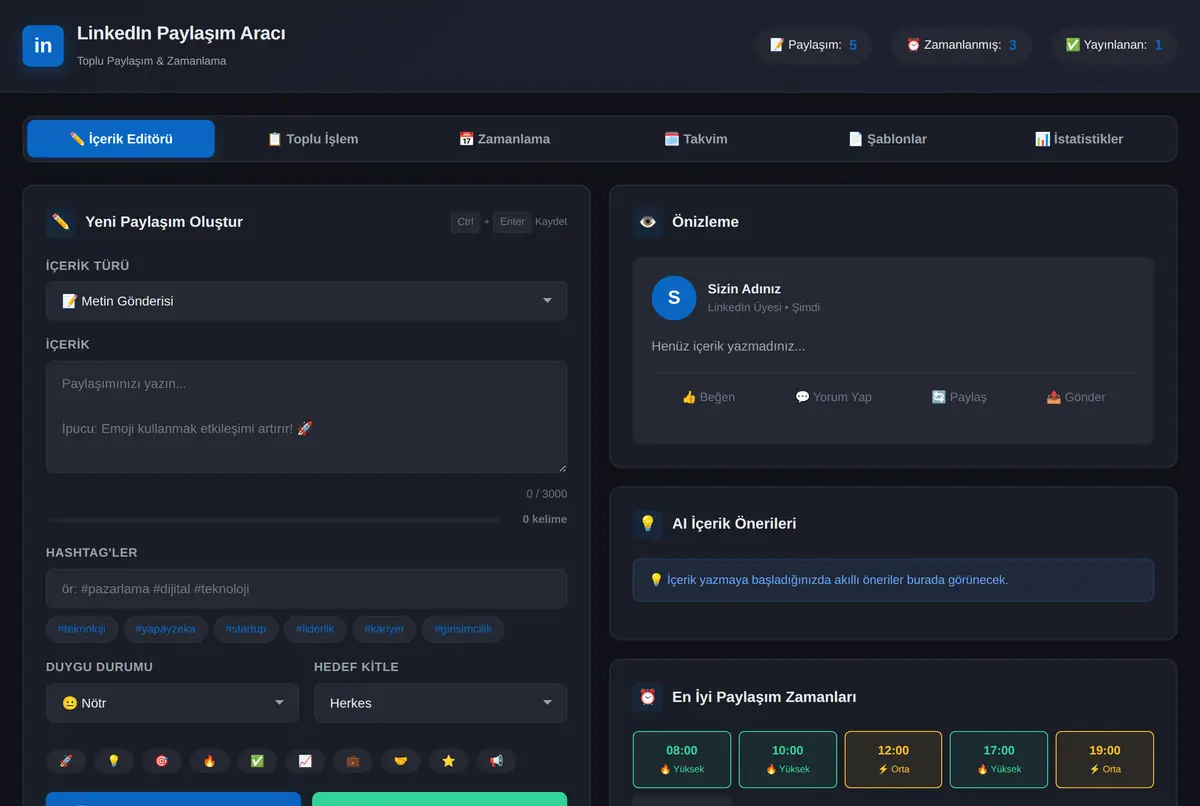1200x806 pixels.
Task: Insert the handshake emoji button
Action: pos(401,761)
